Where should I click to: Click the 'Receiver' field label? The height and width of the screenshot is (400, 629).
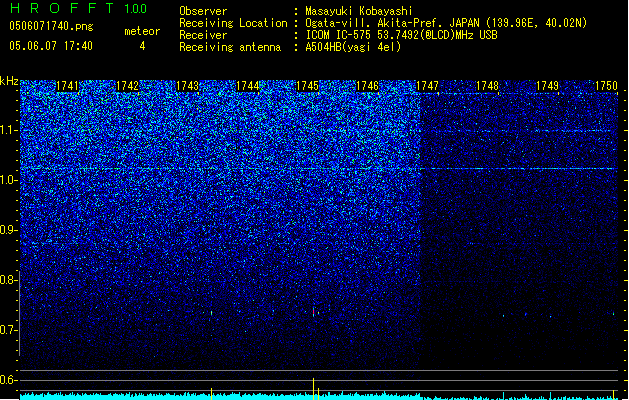(x=203, y=35)
